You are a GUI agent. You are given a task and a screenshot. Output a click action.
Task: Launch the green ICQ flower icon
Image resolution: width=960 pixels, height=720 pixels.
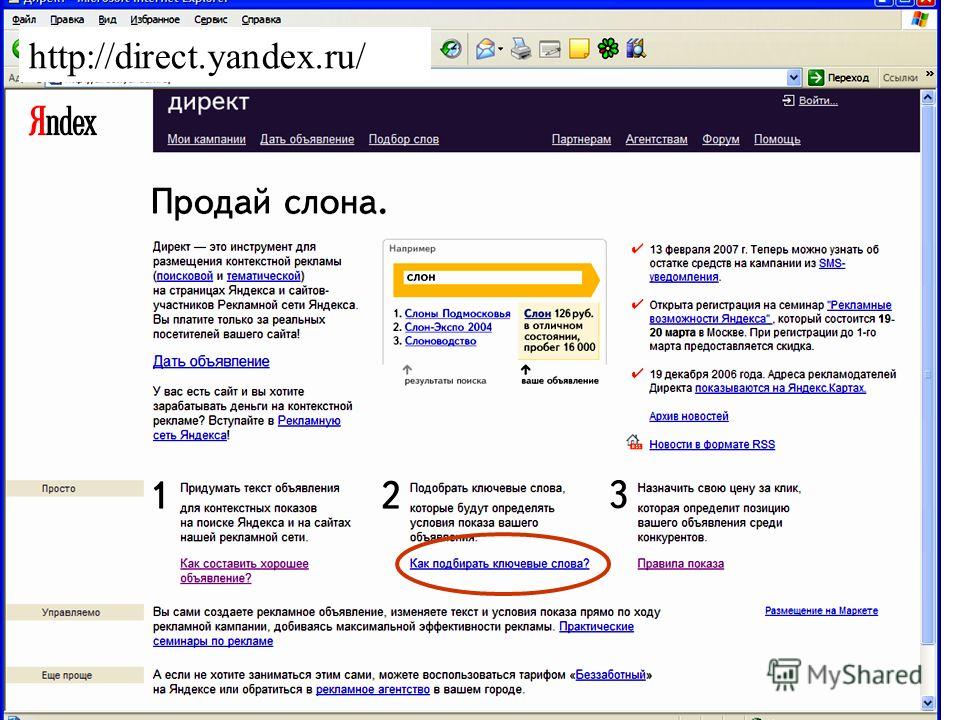(x=608, y=48)
